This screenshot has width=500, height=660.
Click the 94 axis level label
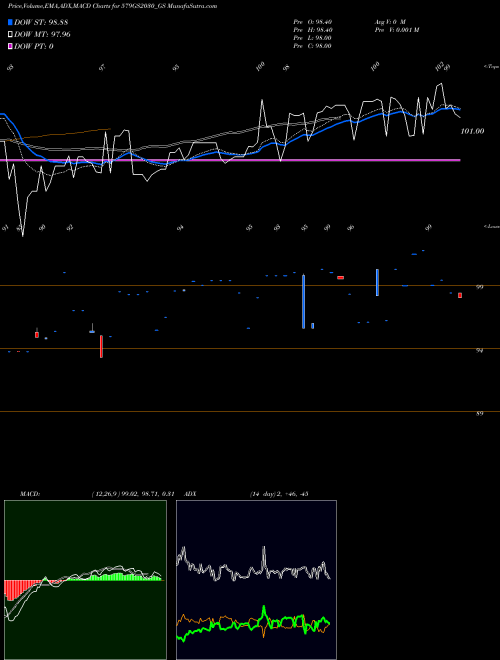pos(479,350)
